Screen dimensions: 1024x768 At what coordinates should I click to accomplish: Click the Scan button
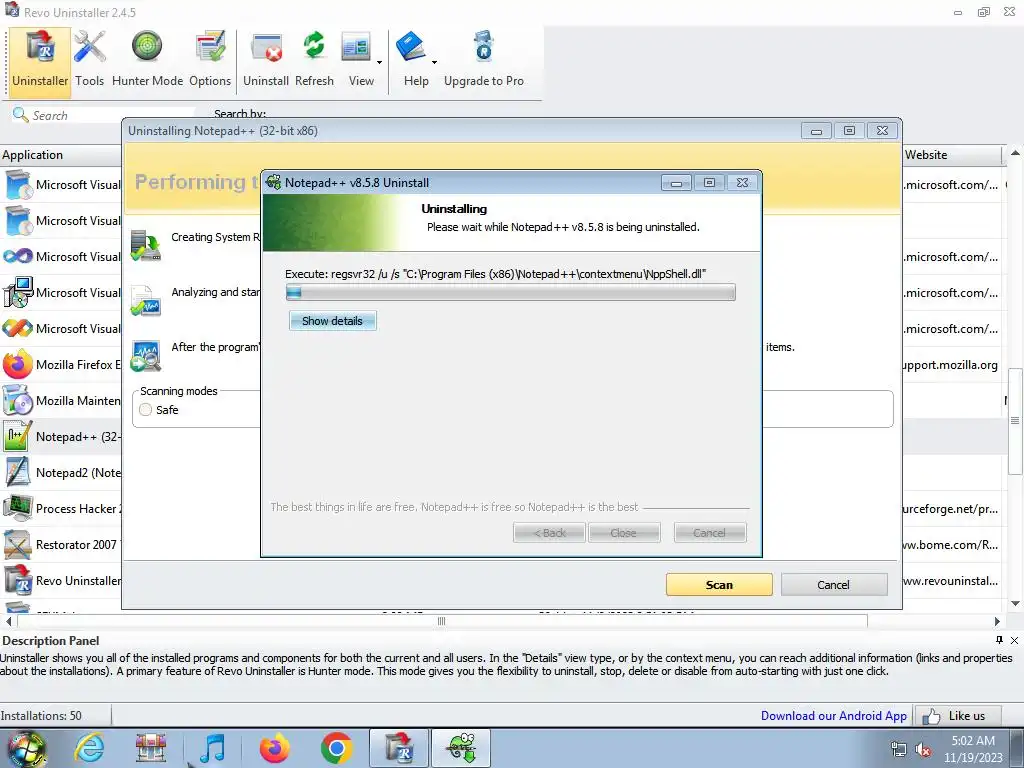click(x=719, y=584)
